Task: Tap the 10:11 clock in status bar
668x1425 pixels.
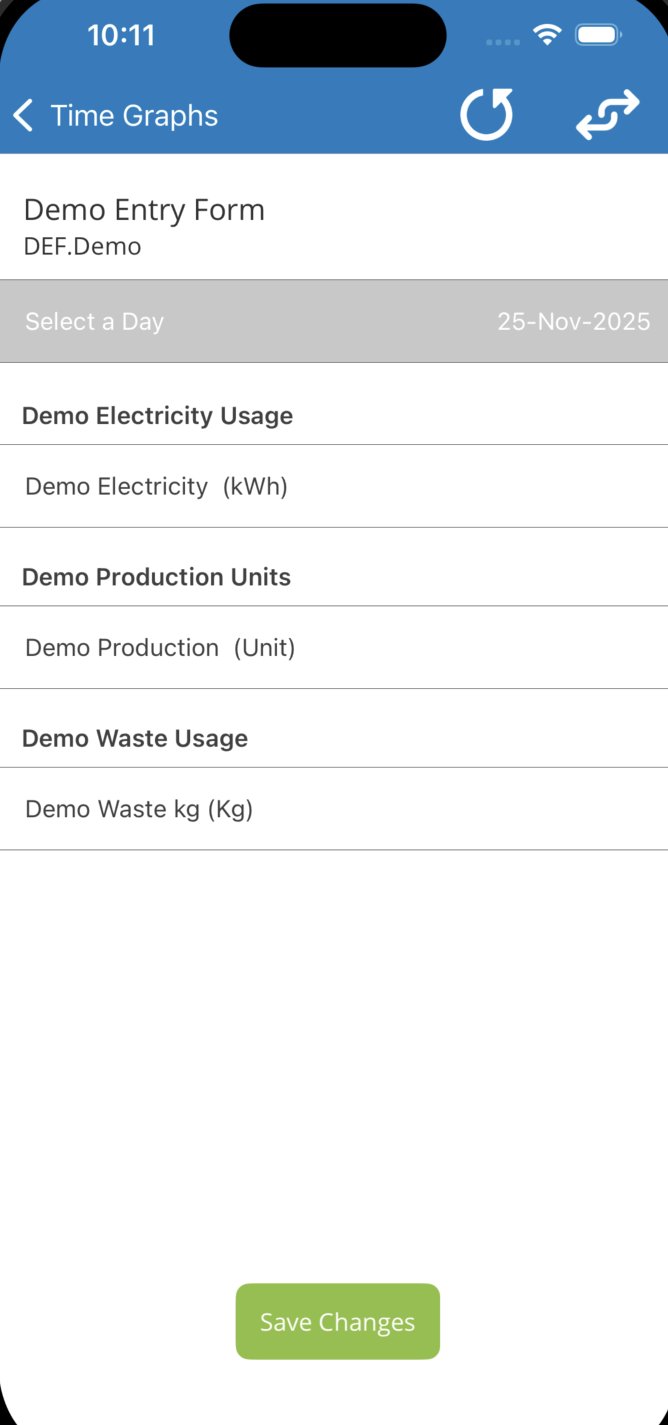Action: [121, 36]
